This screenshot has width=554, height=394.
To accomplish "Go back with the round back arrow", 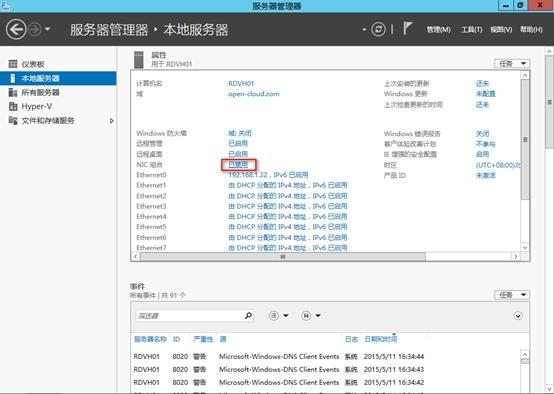I will point(16,29).
